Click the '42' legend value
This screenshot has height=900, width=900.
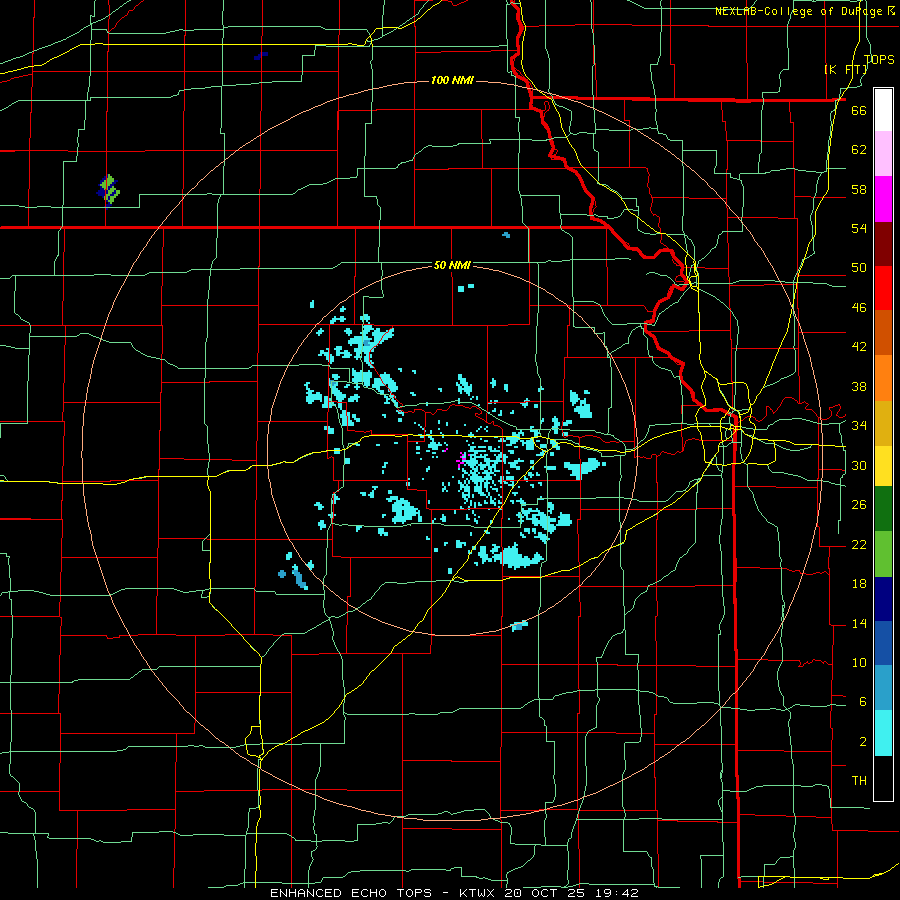point(859,347)
